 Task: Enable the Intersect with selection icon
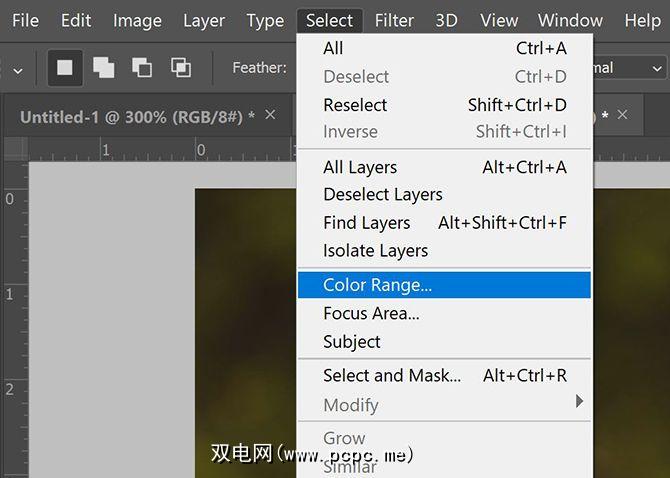click(x=181, y=67)
